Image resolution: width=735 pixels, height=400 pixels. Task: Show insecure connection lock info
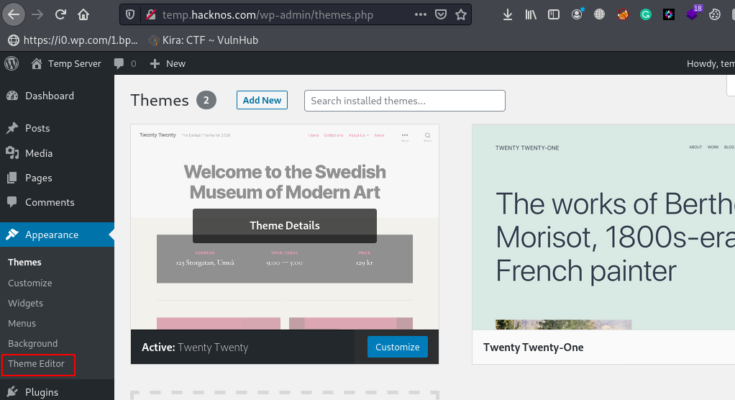151,15
